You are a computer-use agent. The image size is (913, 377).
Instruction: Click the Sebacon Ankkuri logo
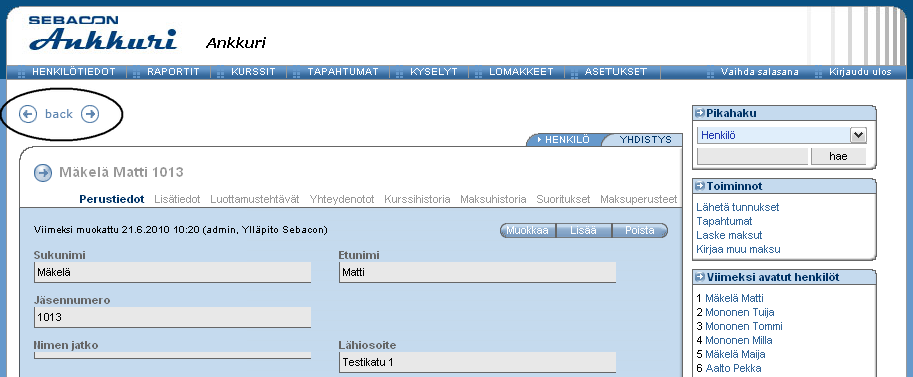click(102, 33)
